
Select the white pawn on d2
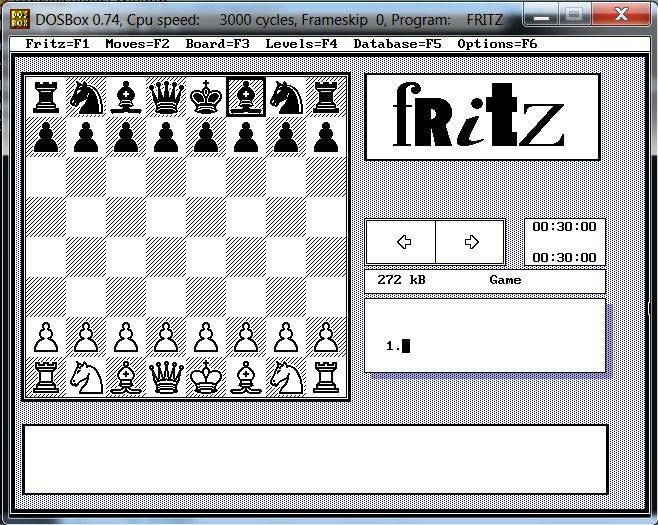166,337
